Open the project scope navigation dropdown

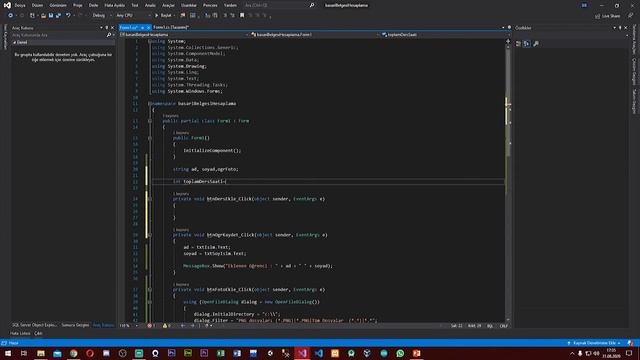click(x=184, y=35)
